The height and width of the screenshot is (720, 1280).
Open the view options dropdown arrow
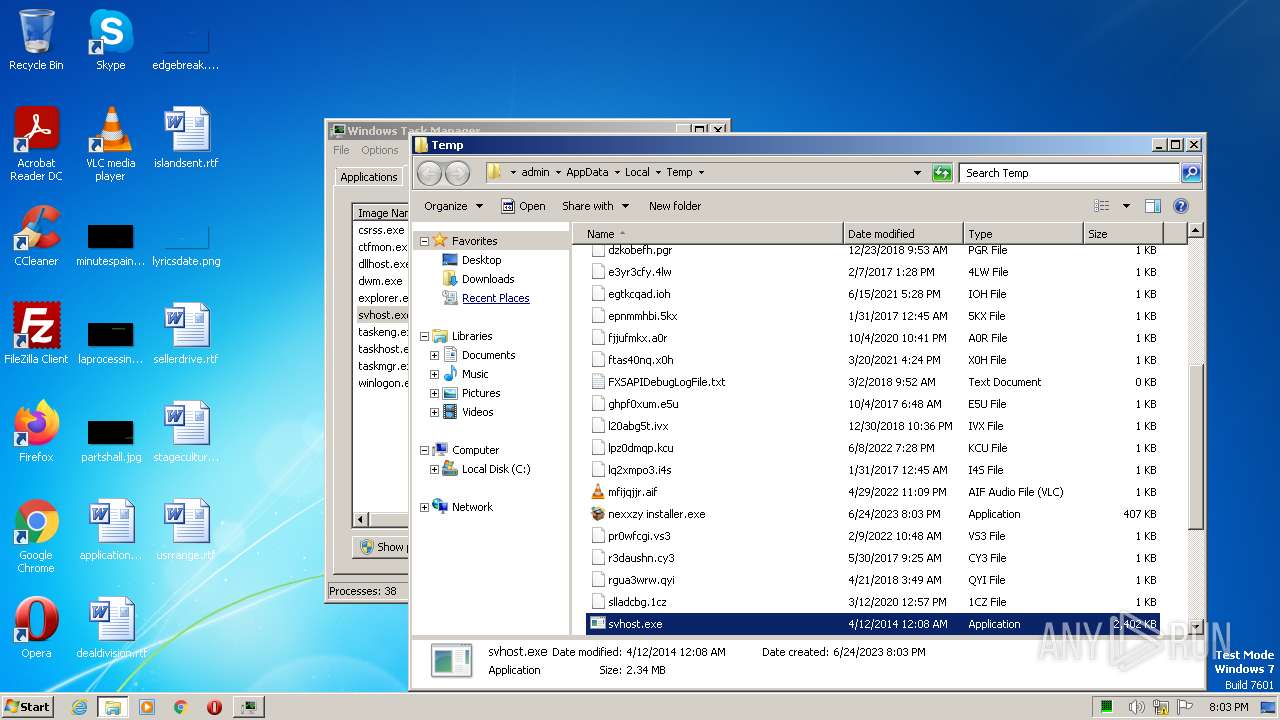click(x=1126, y=206)
